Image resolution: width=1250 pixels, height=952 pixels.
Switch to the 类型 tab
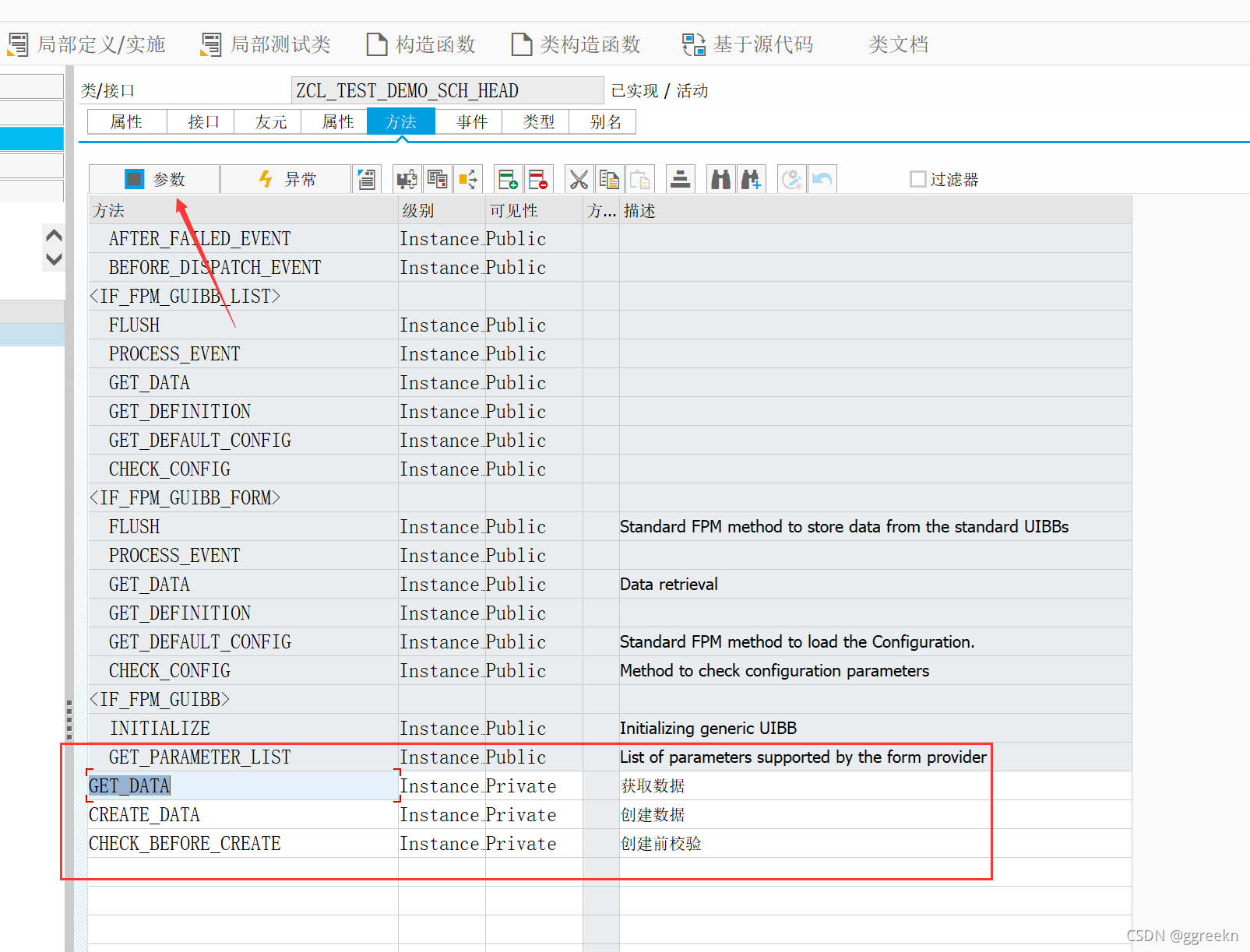(536, 122)
